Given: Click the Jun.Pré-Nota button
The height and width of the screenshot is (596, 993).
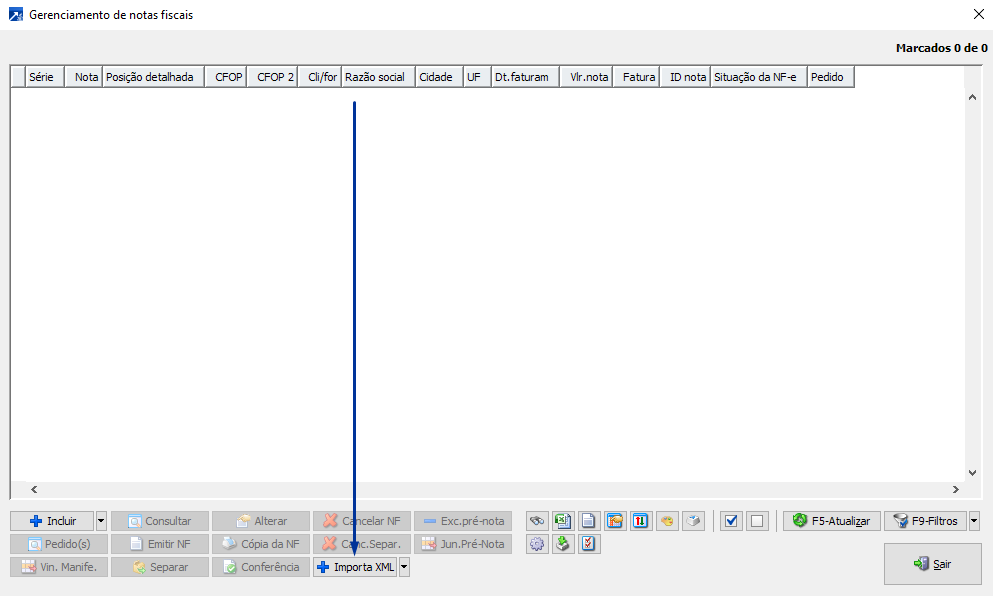Looking at the screenshot, I should point(463,544).
